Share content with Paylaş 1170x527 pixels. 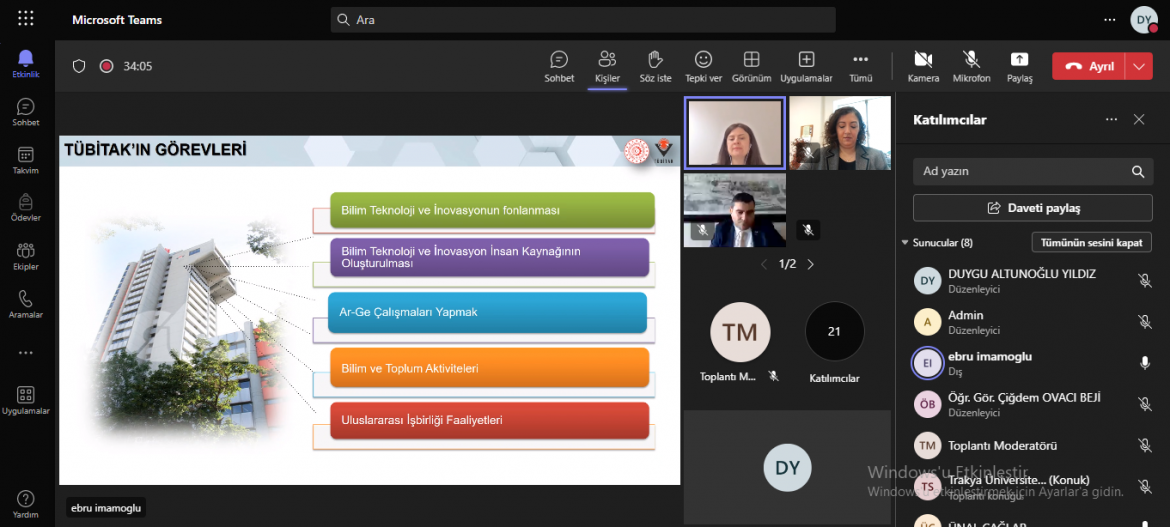pyautogui.click(x=1019, y=66)
